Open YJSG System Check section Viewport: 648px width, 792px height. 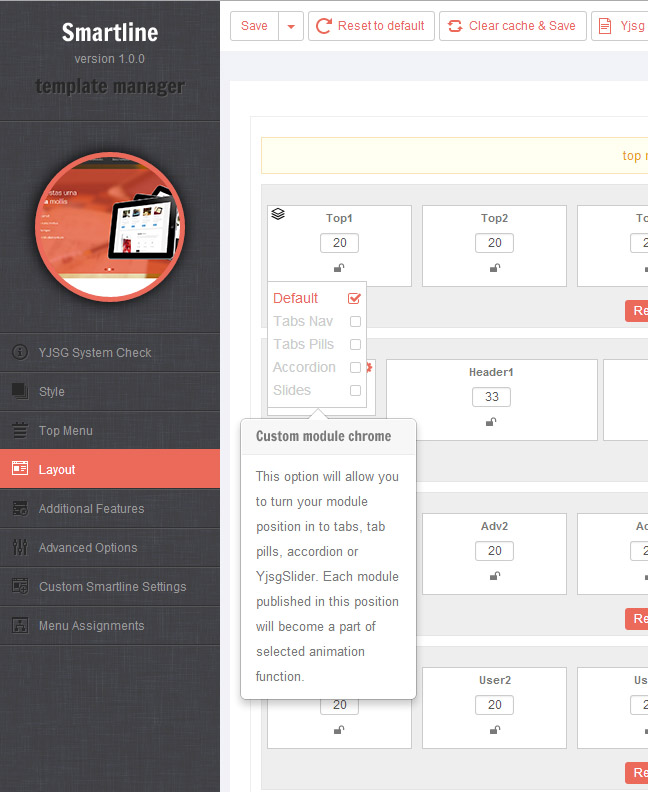[110, 352]
